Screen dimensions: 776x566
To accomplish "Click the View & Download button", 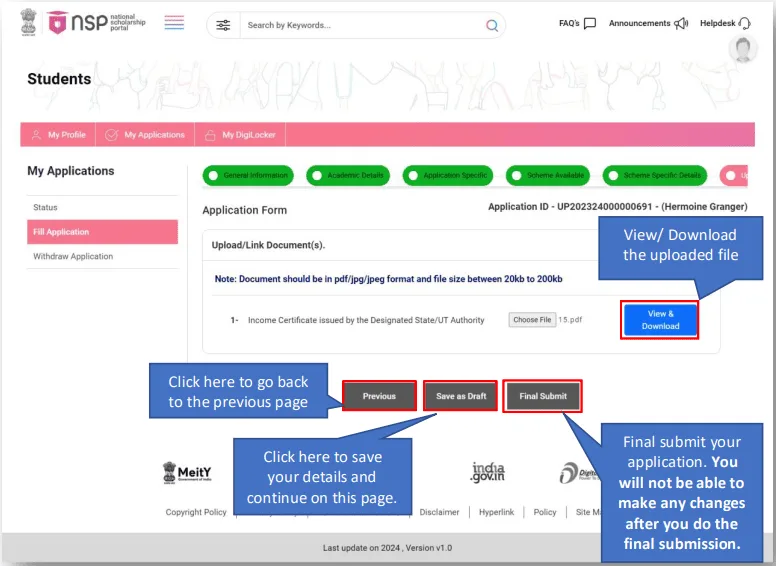I will pos(660,320).
